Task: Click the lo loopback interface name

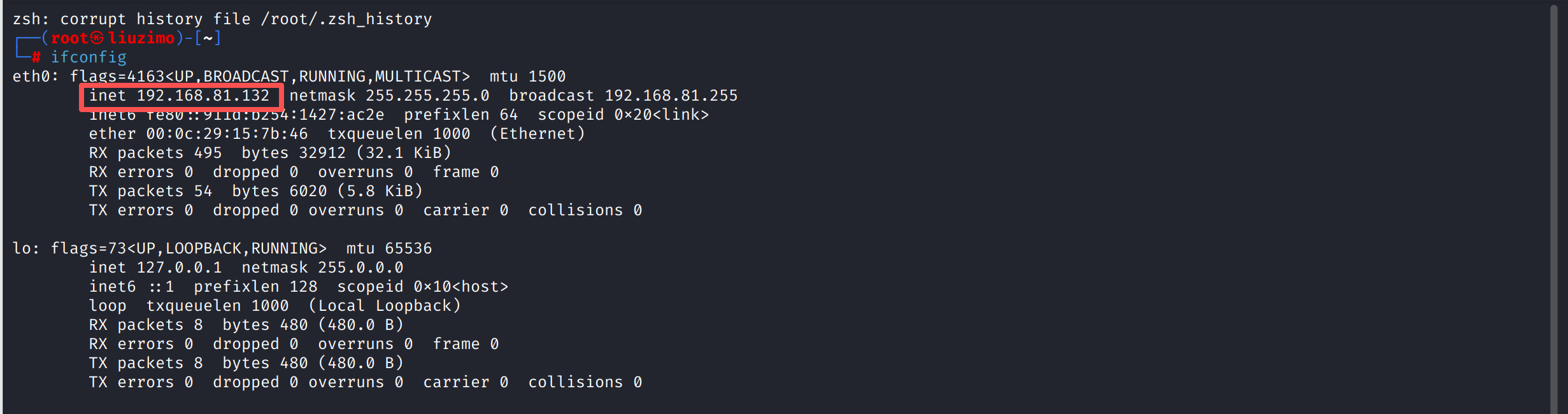Action: [x=22, y=248]
